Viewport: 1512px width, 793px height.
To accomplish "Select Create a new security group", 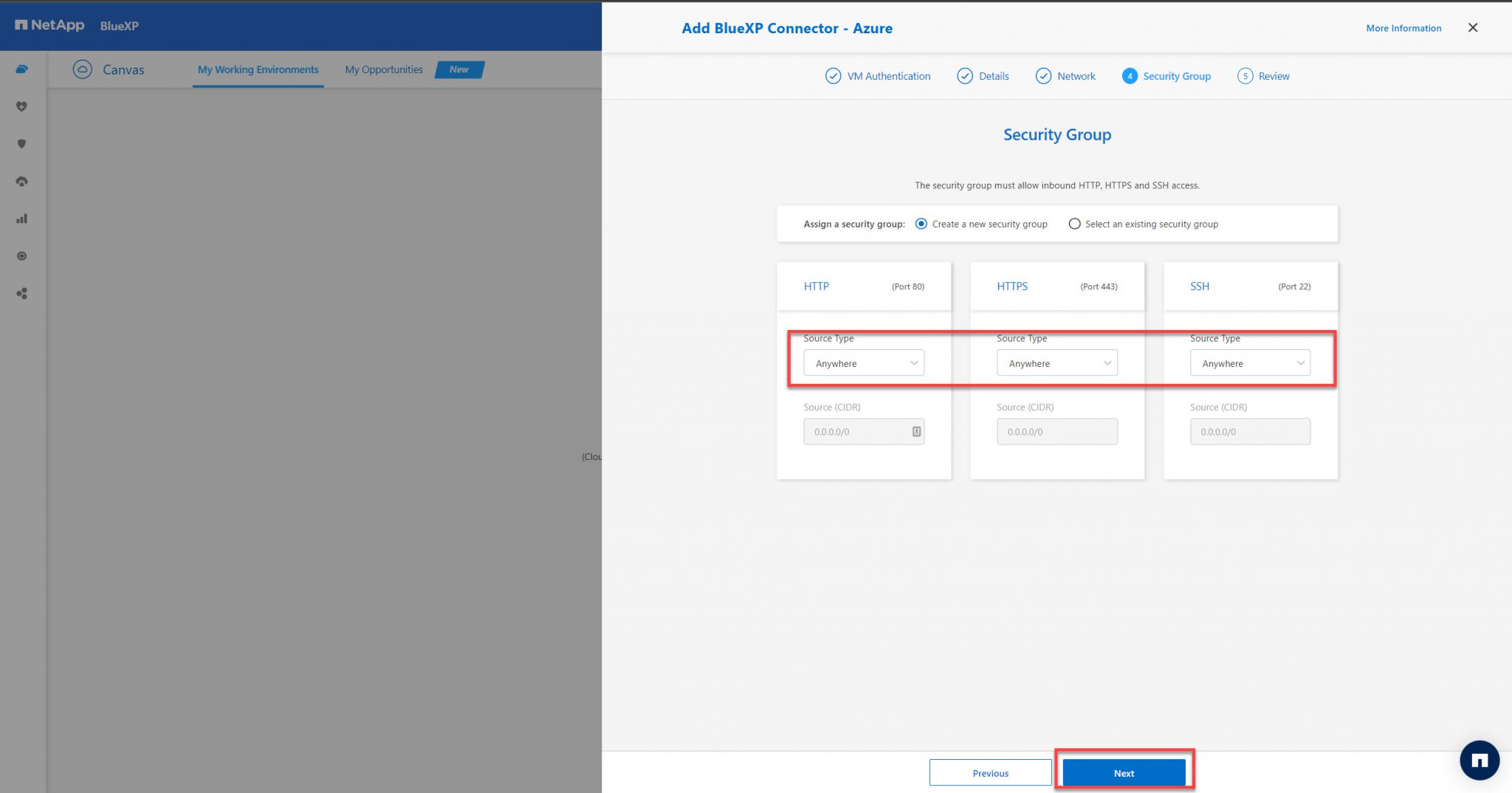I will click(x=921, y=224).
